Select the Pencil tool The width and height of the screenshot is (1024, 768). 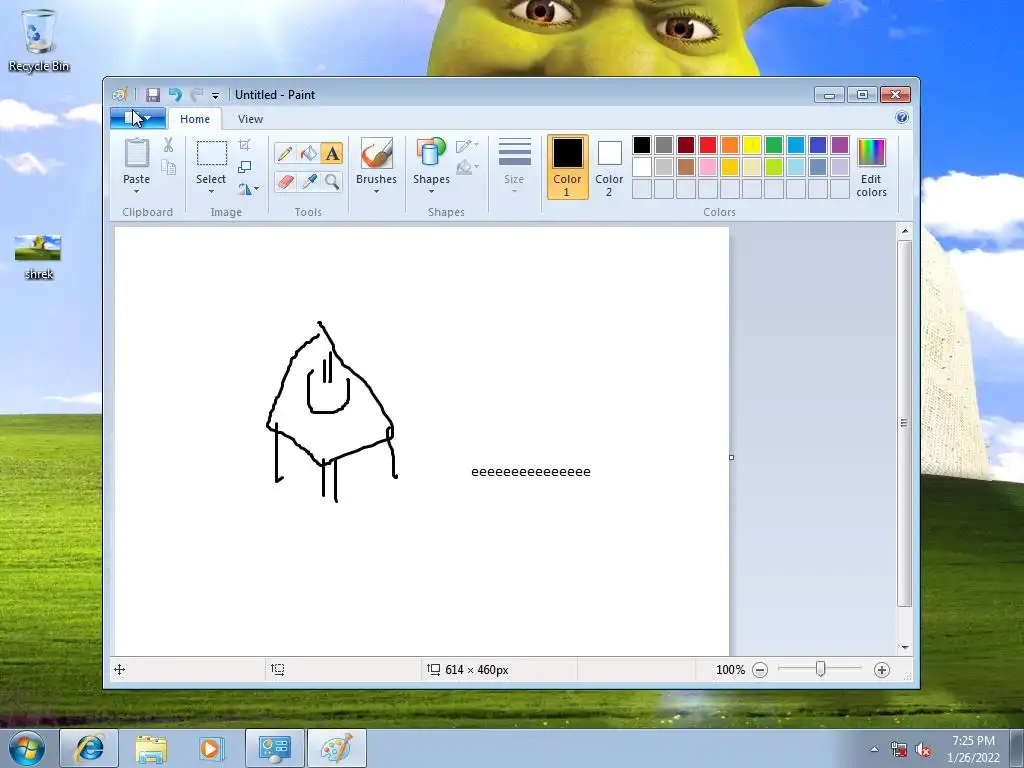(285, 153)
